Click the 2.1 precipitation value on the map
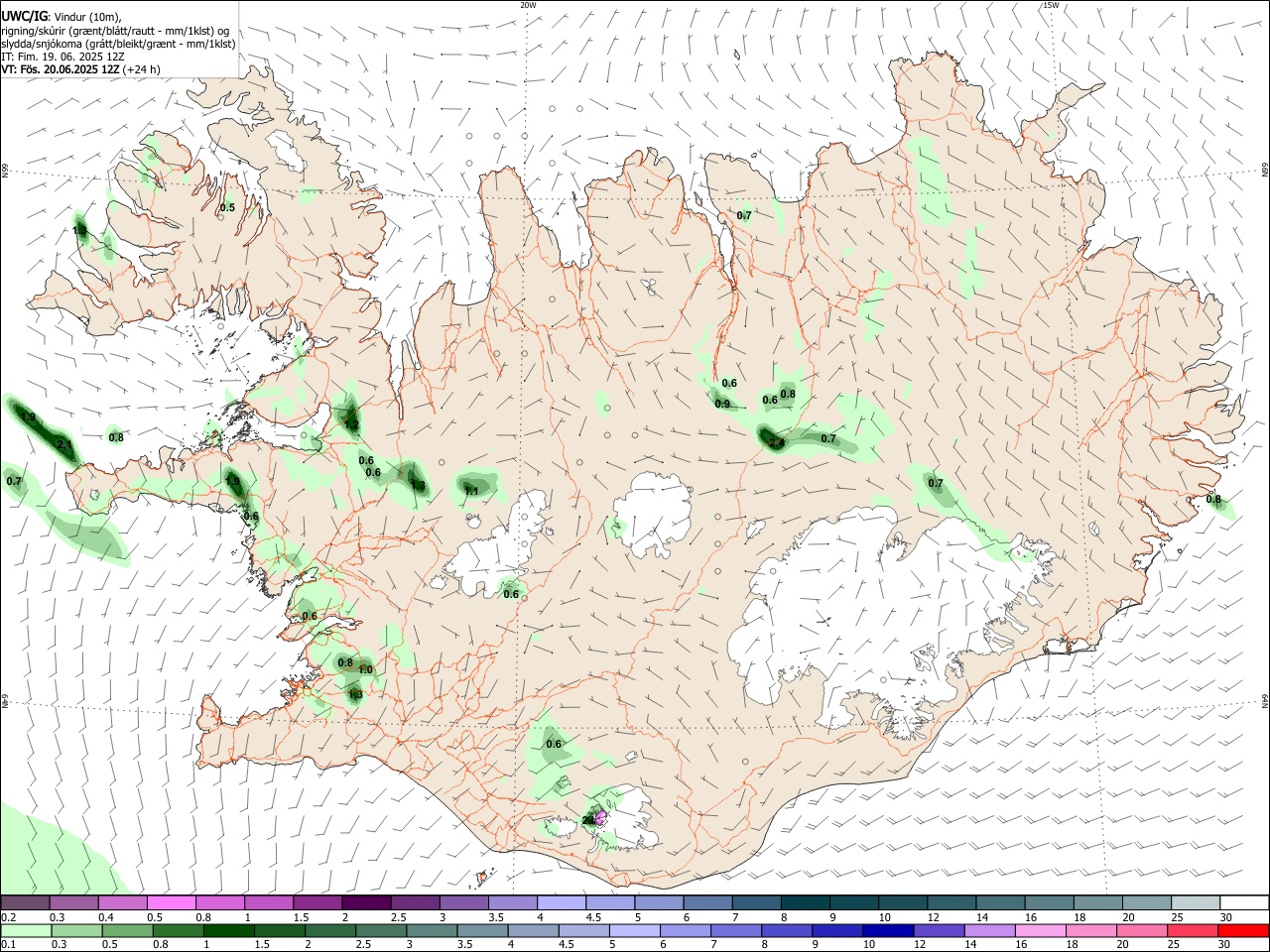 pos(64,444)
